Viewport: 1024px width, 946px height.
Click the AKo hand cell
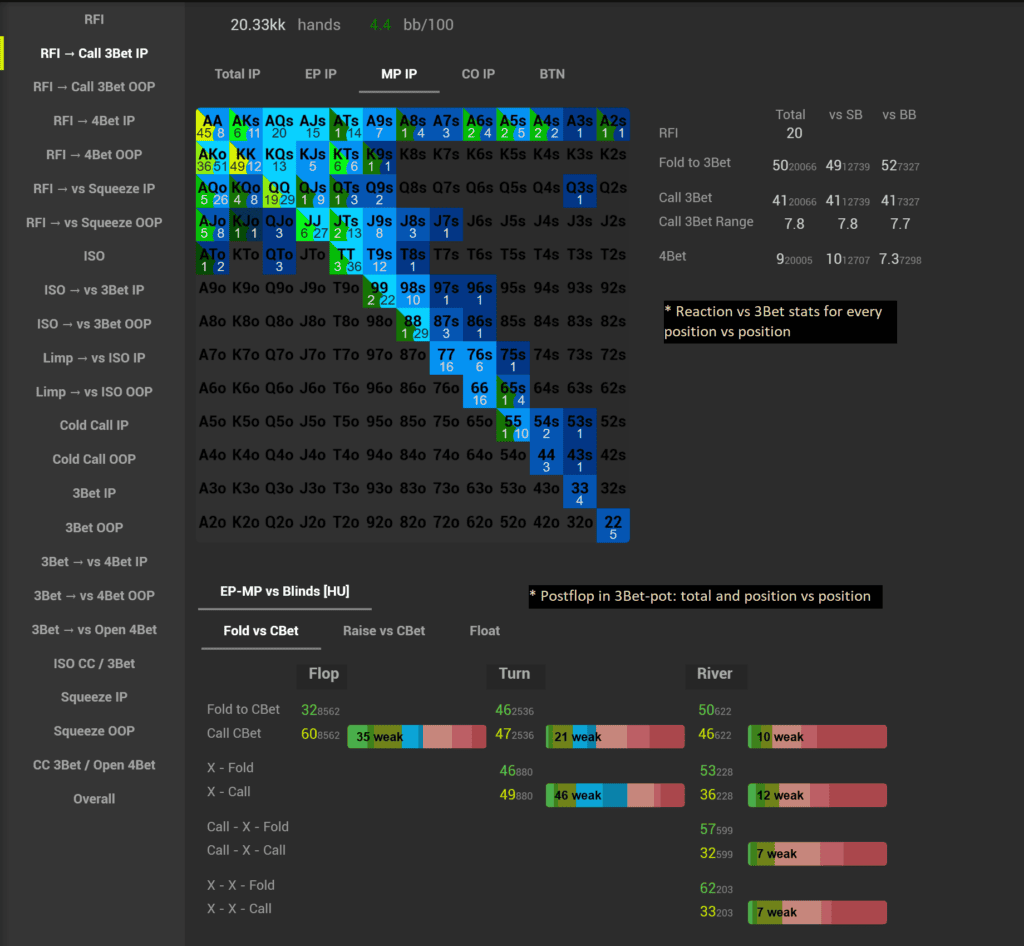(212, 157)
